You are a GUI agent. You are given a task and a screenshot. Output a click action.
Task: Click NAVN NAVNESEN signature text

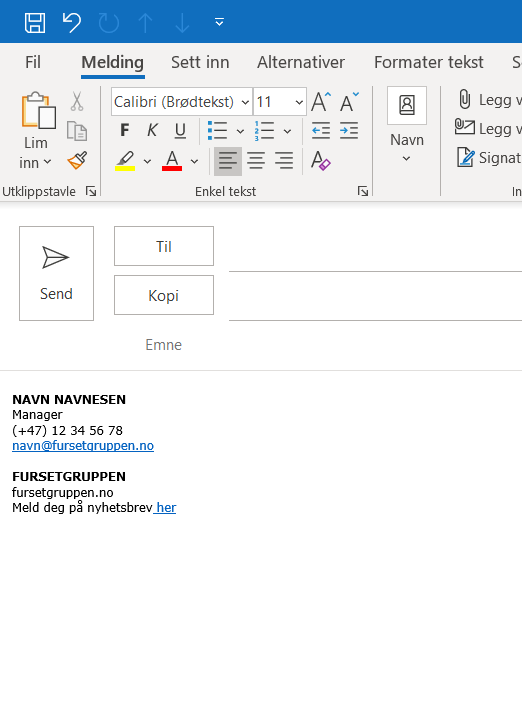tap(69, 399)
